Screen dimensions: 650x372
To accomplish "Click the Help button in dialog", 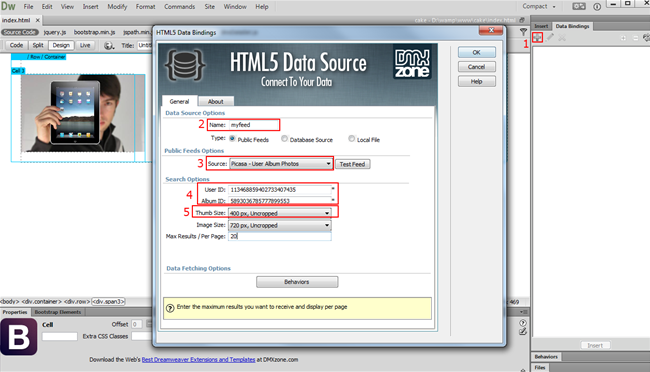I will pos(477,81).
